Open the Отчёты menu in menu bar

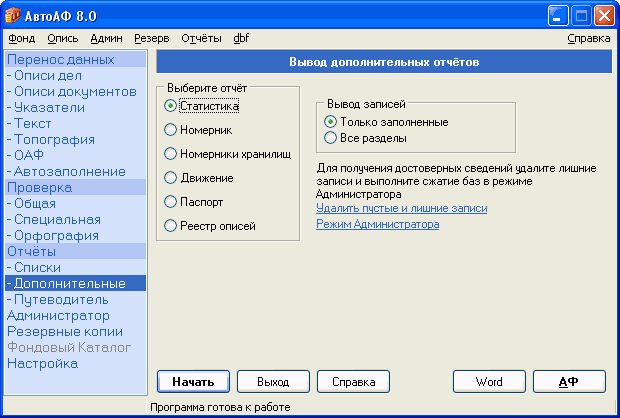point(201,38)
